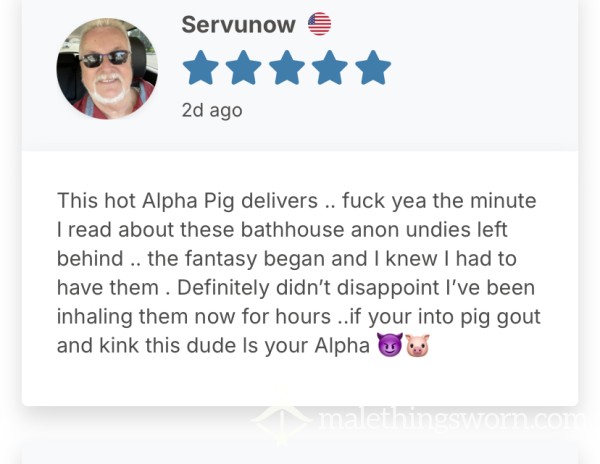The height and width of the screenshot is (464, 600).
Task: Select the second blue rating star
Action: pos(244,68)
